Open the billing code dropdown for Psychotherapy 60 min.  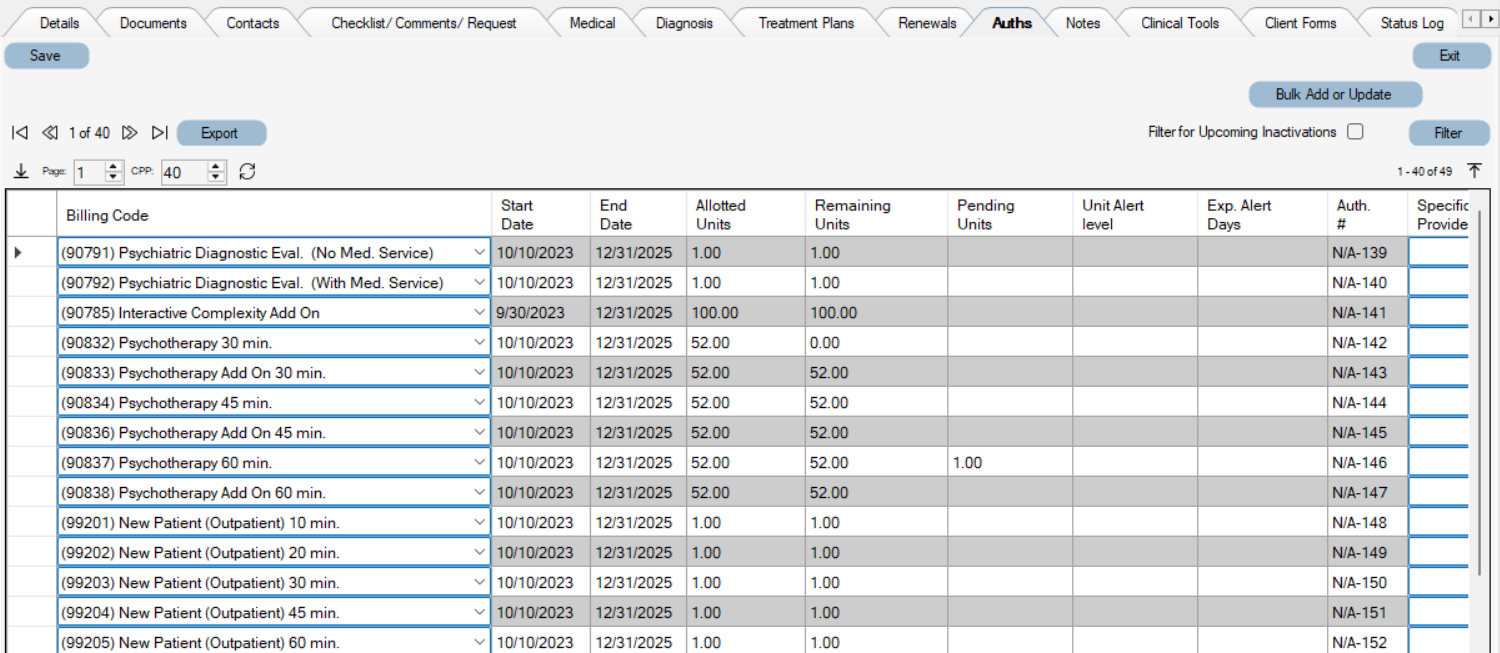coord(480,462)
